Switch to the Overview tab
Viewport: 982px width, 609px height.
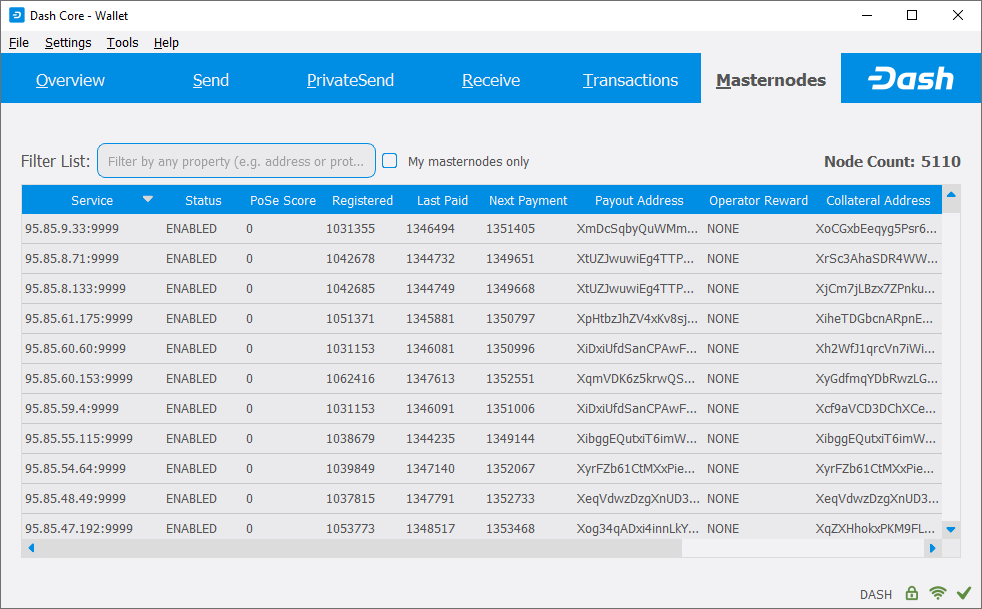[x=70, y=80]
